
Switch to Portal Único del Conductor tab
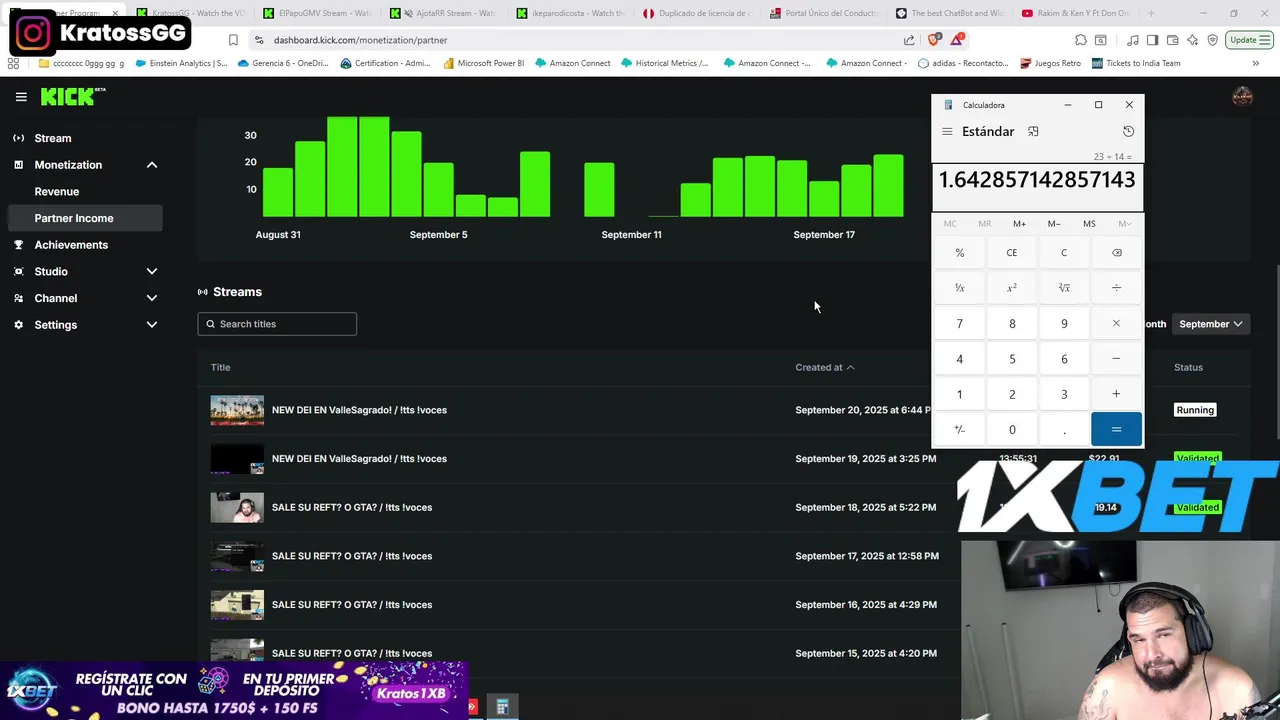825,13
